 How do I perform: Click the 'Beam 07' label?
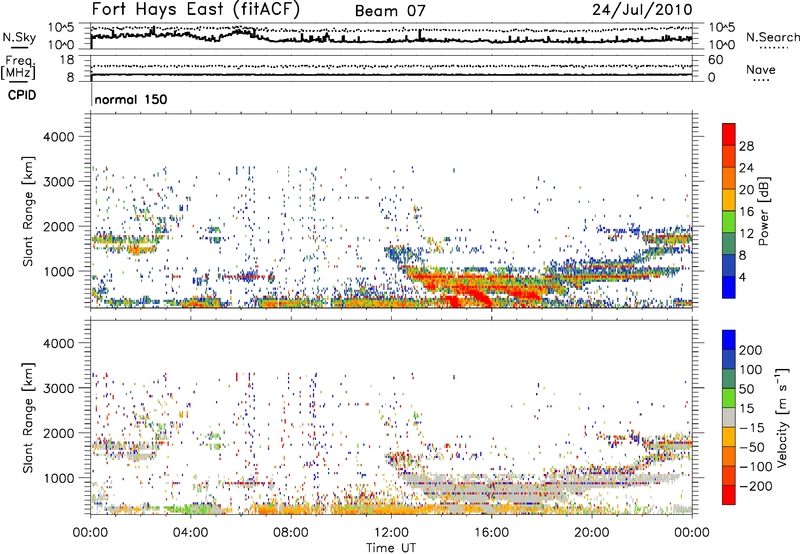click(390, 11)
